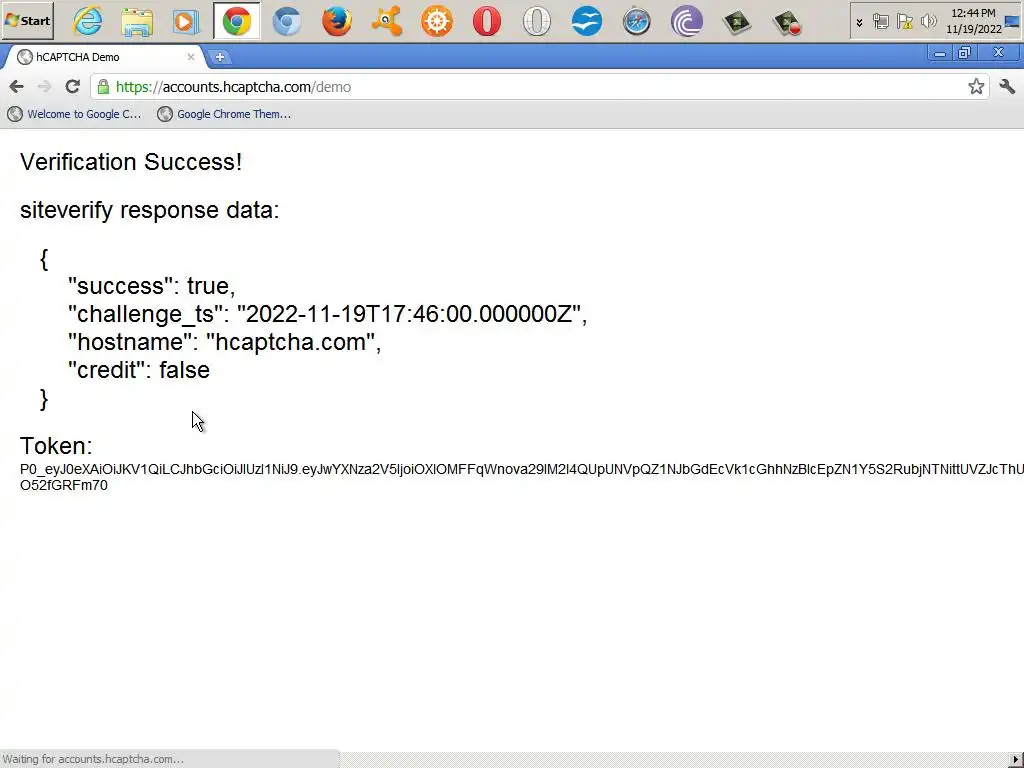Open the Google Chrome Themes bookmark
Image resolution: width=1024 pixels, height=768 pixels.
pos(225,114)
